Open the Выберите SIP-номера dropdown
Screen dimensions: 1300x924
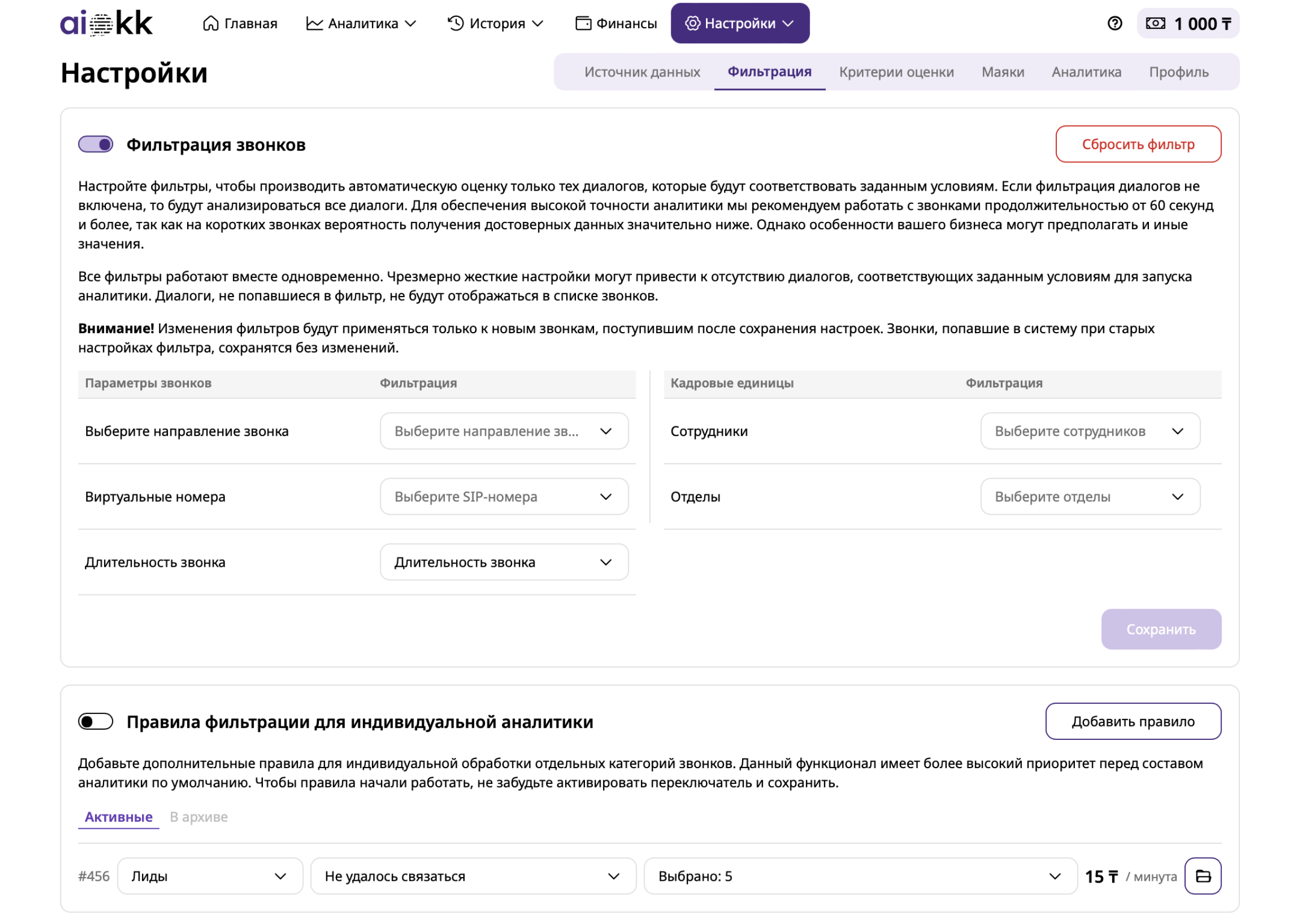point(504,497)
